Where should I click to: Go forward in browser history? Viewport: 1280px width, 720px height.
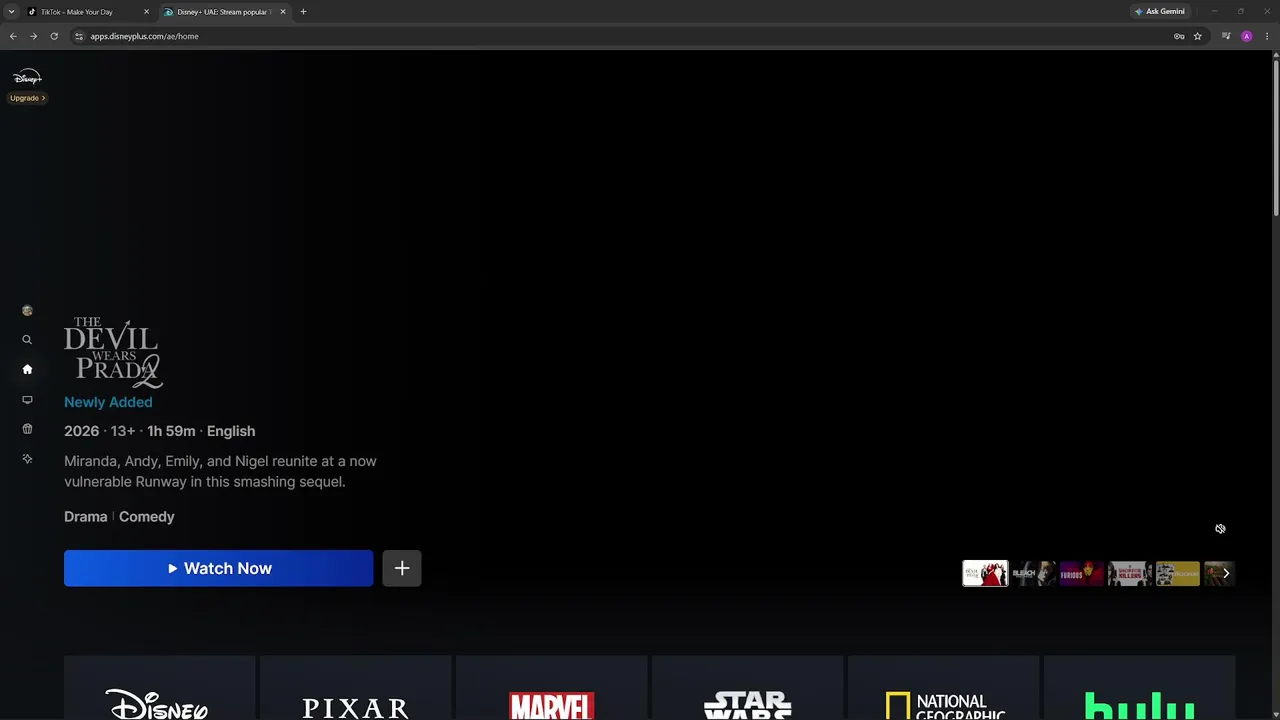pos(33,36)
